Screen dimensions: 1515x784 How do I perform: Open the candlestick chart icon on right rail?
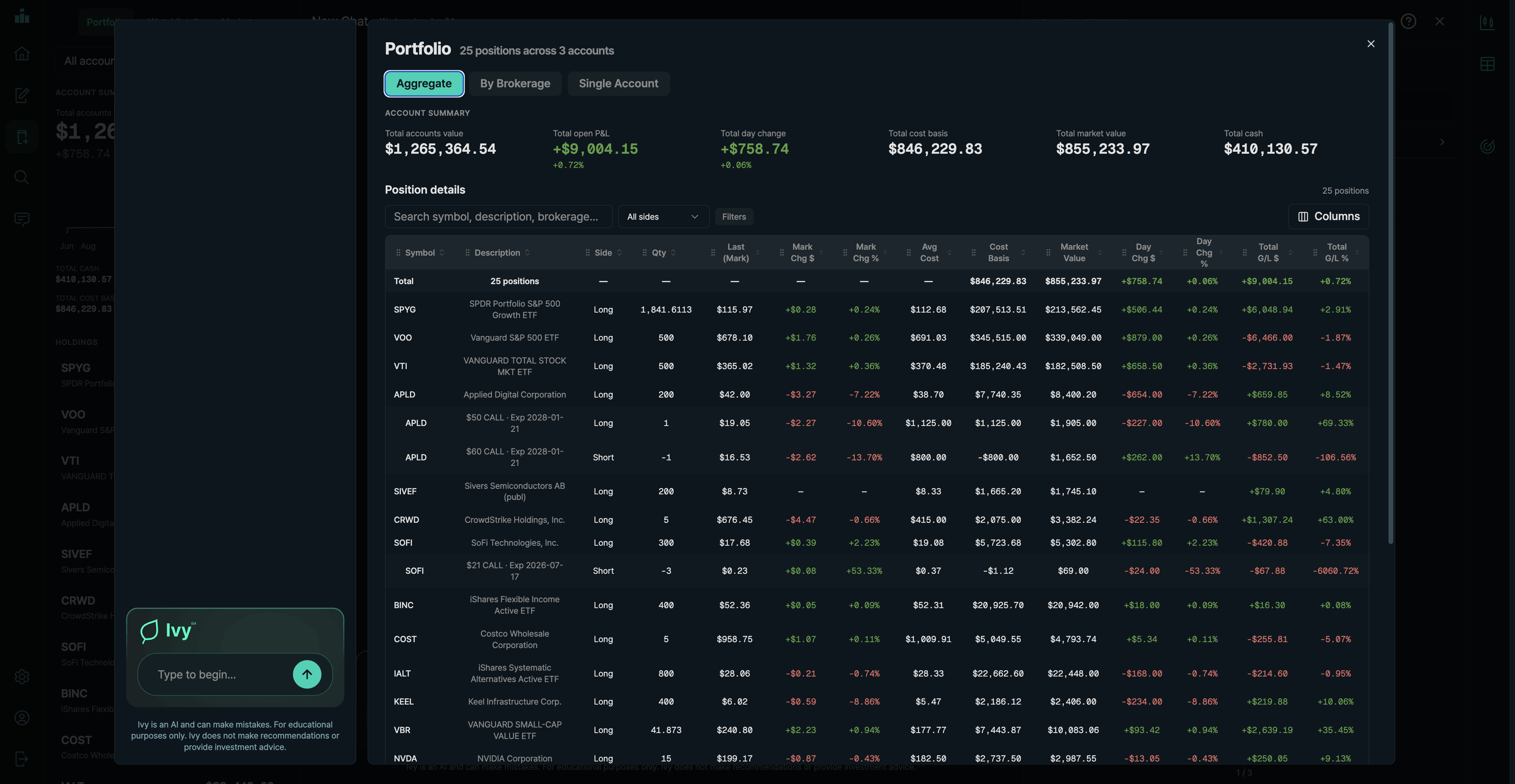coord(1487,23)
